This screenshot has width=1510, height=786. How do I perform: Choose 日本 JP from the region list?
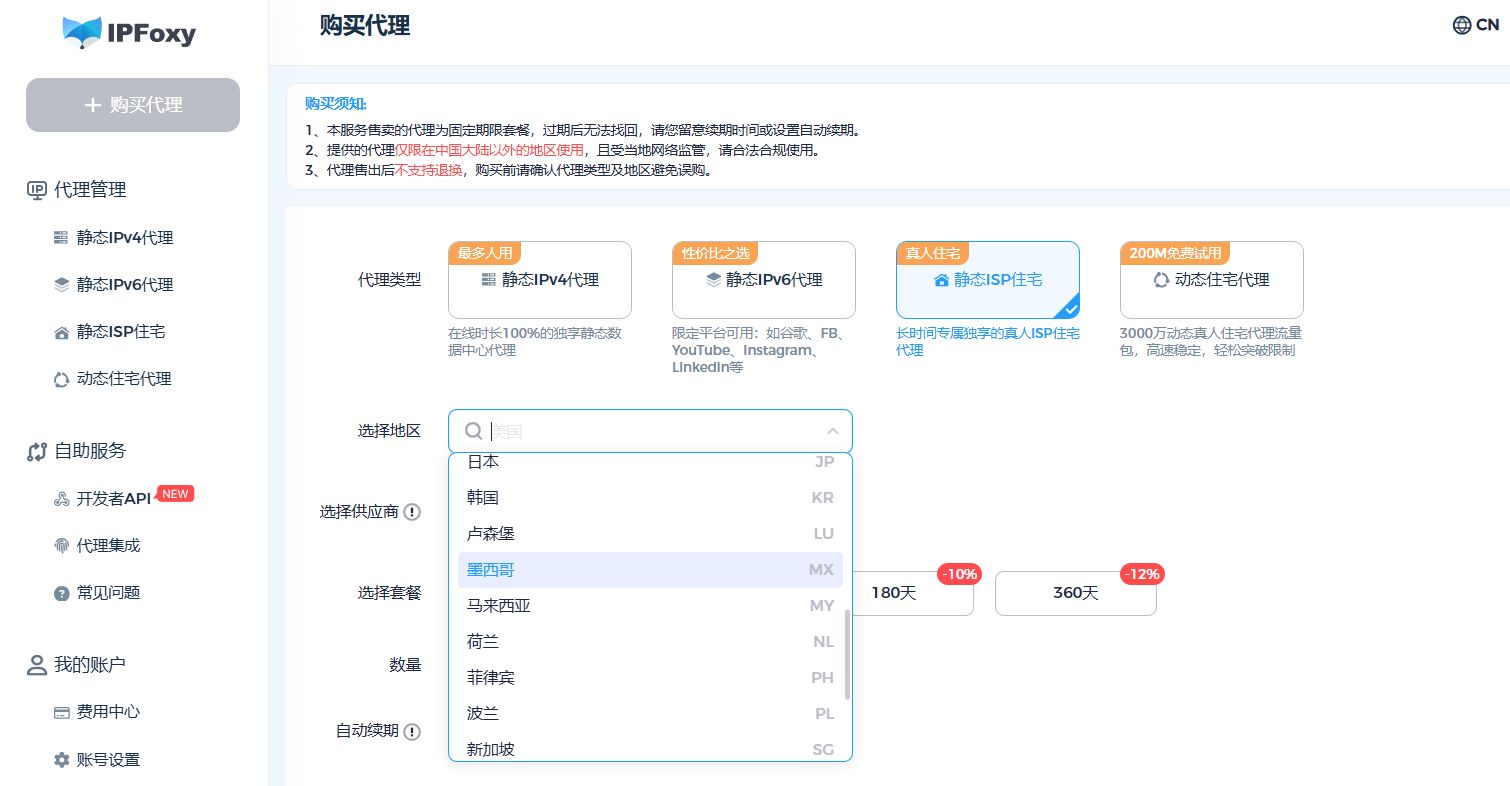[x=650, y=462]
